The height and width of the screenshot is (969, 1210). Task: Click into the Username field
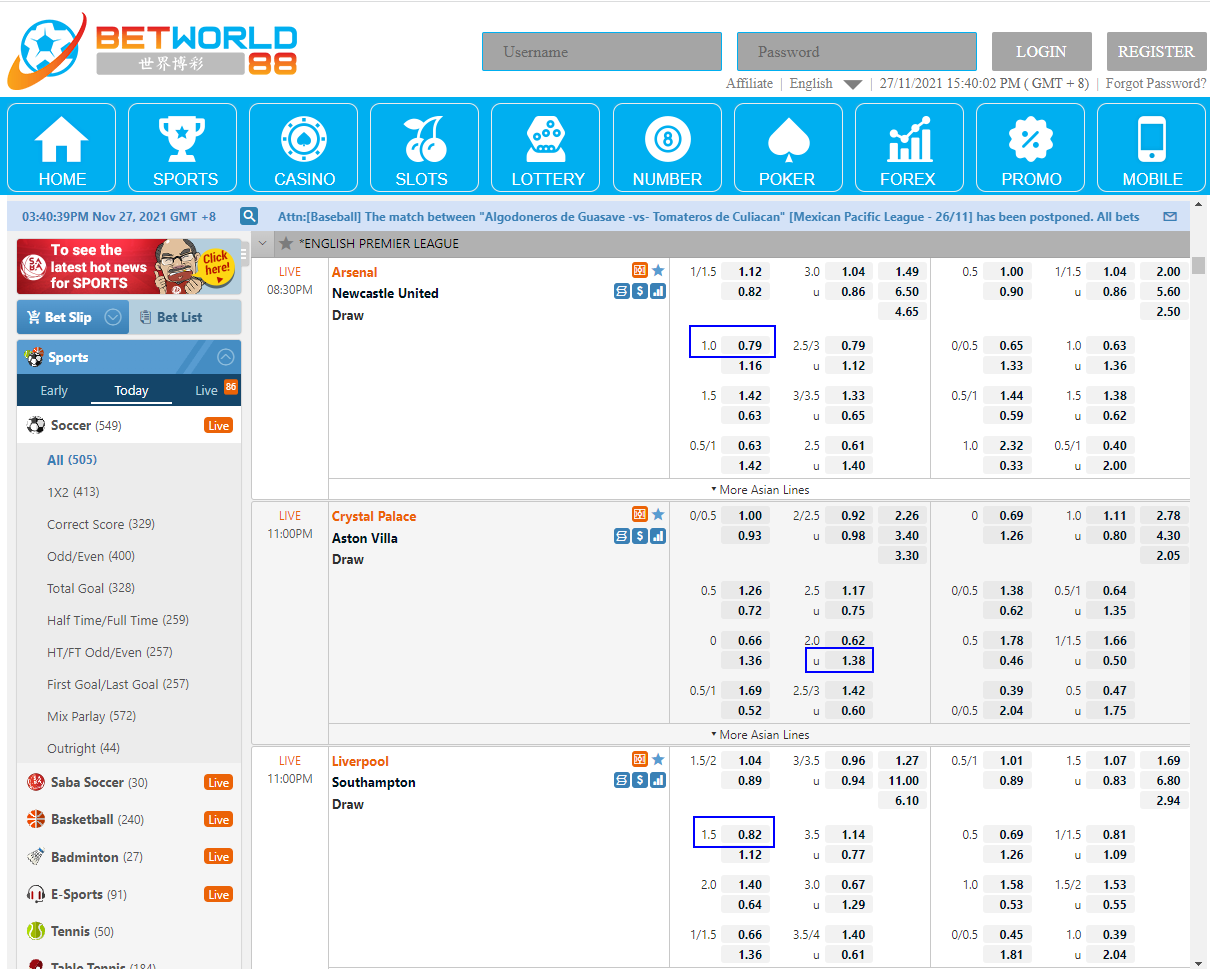click(601, 52)
